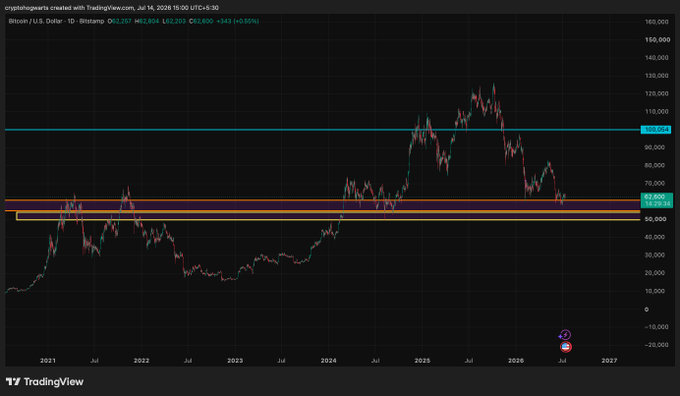Click the 2024 time axis label
680x396 pixels.
(x=329, y=360)
